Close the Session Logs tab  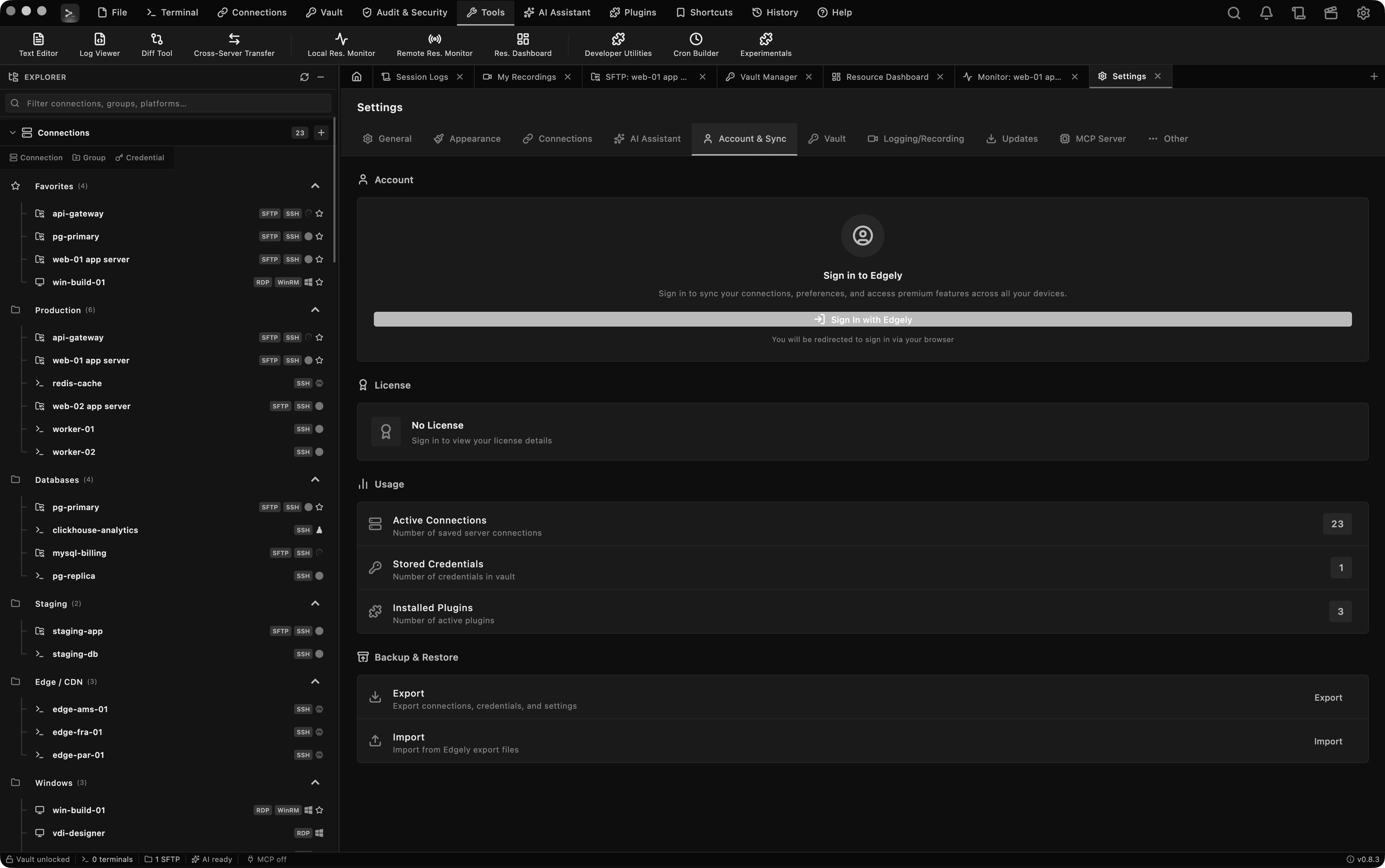click(459, 77)
